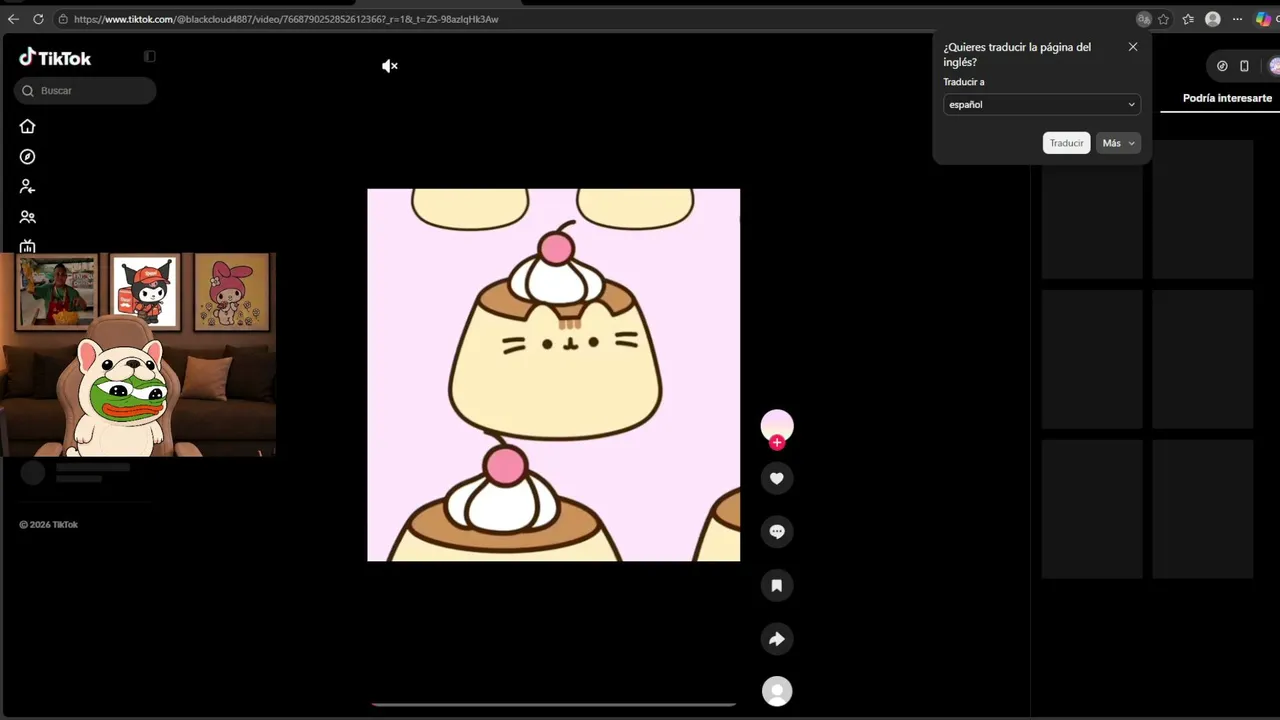Open the browser favorites list icon
Viewport: 1280px width, 720px height.
pyautogui.click(x=1188, y=19)
